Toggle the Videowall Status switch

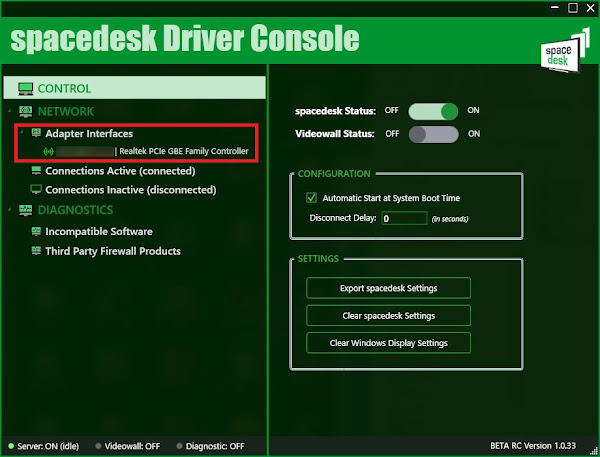433,134
